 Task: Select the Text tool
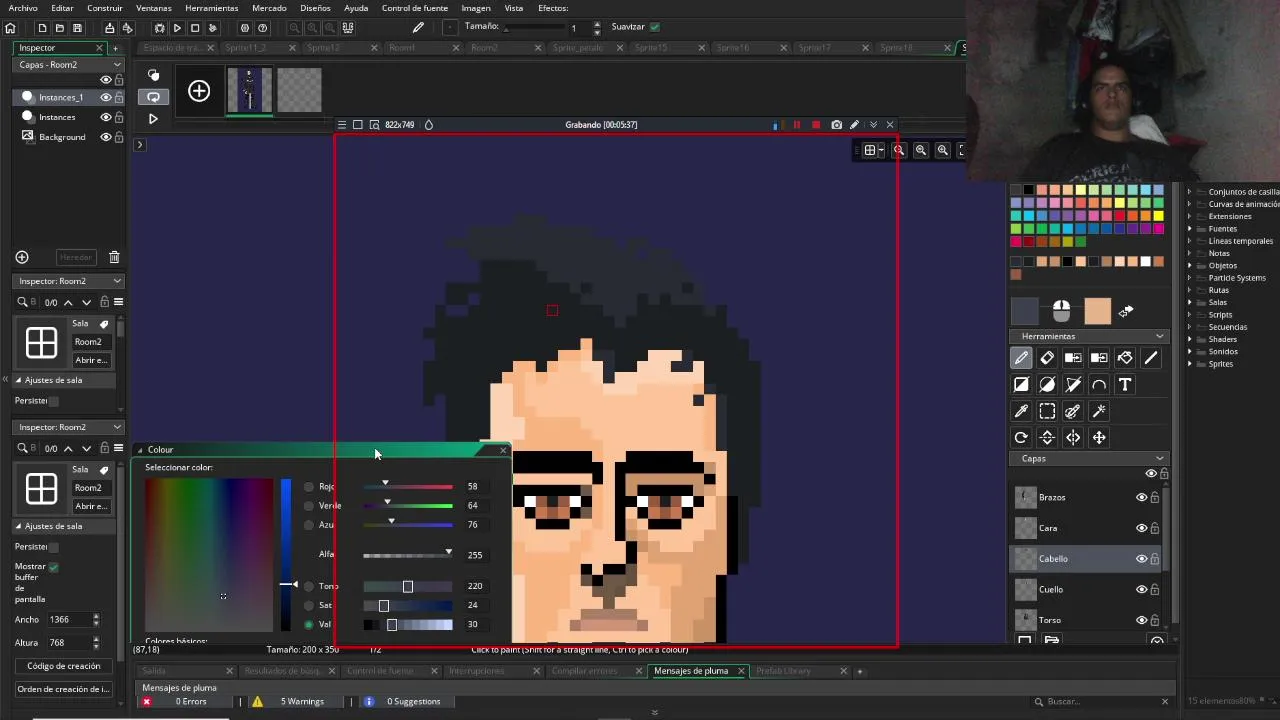(1125, 385)
